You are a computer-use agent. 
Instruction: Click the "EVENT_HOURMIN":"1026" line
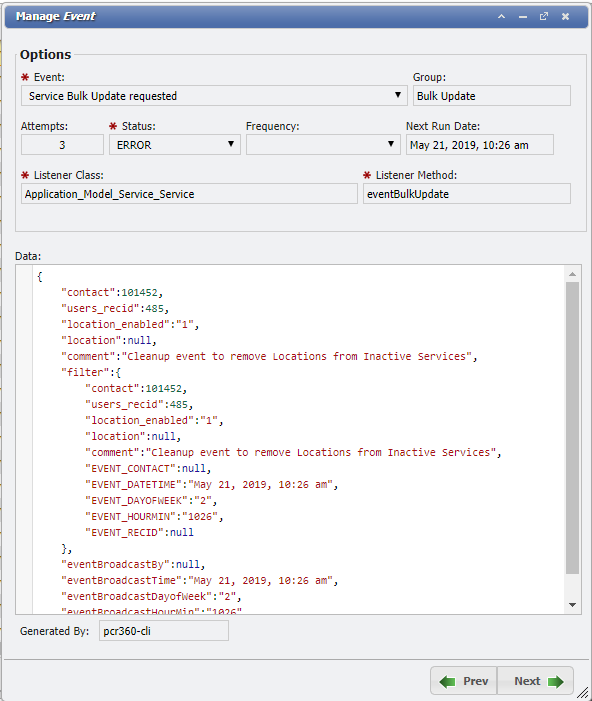click(154, 516)
